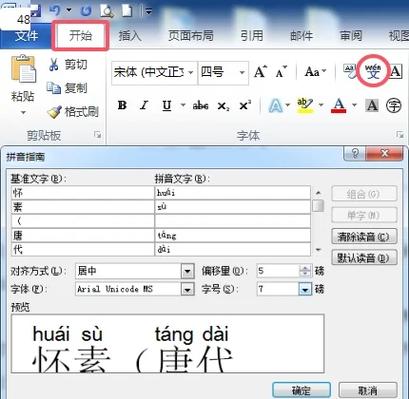Open the Phonetic Guide wén icon

click(x=373, y=71)
